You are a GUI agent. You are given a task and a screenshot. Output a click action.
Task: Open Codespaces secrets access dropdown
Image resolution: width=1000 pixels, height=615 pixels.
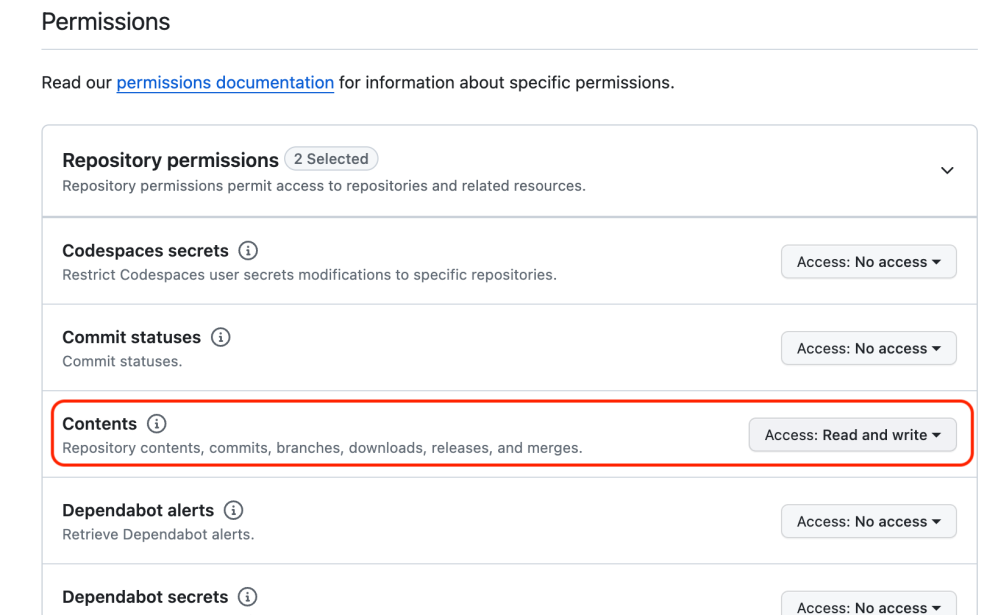click(869, 262)
